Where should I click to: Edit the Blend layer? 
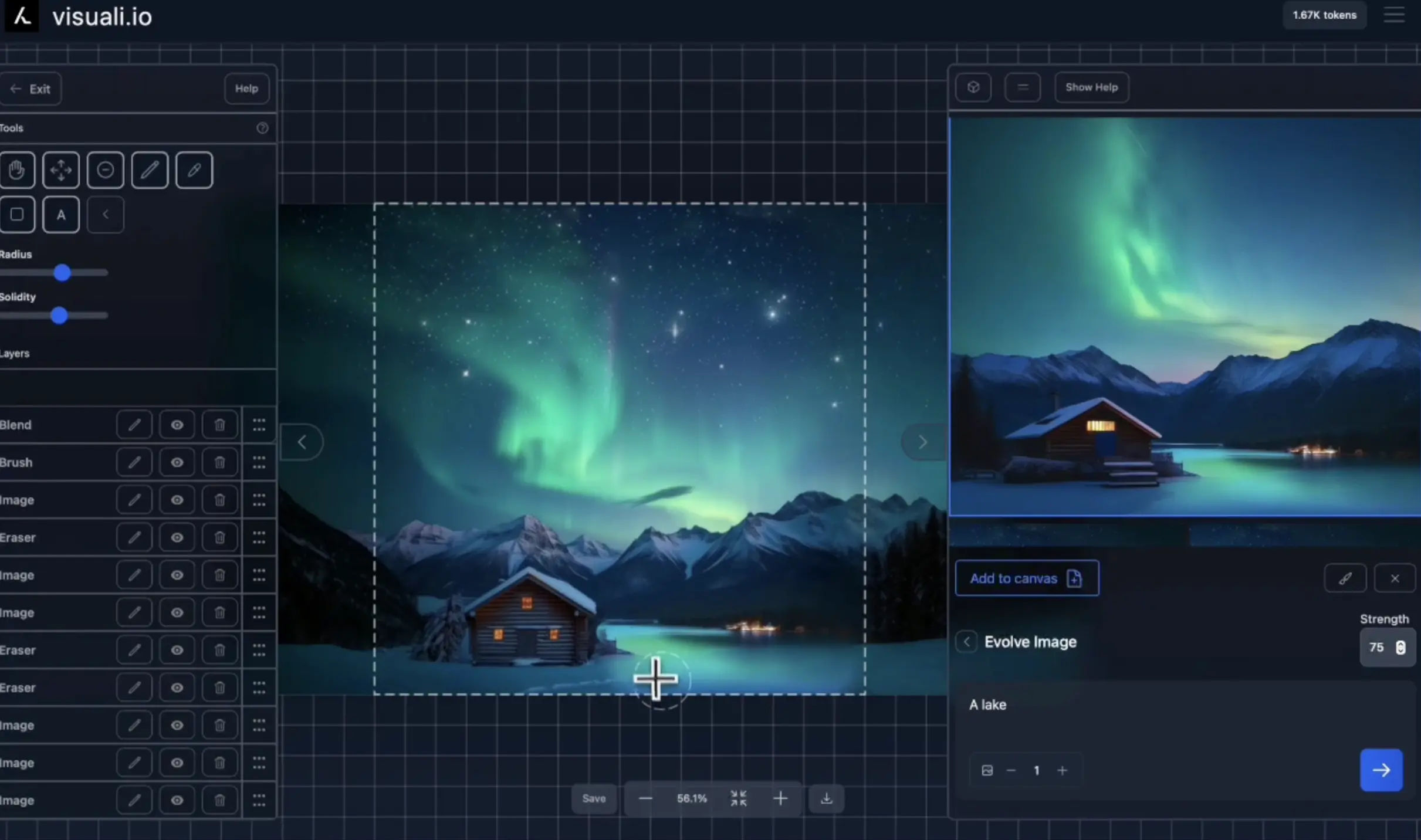pos(134,425)
